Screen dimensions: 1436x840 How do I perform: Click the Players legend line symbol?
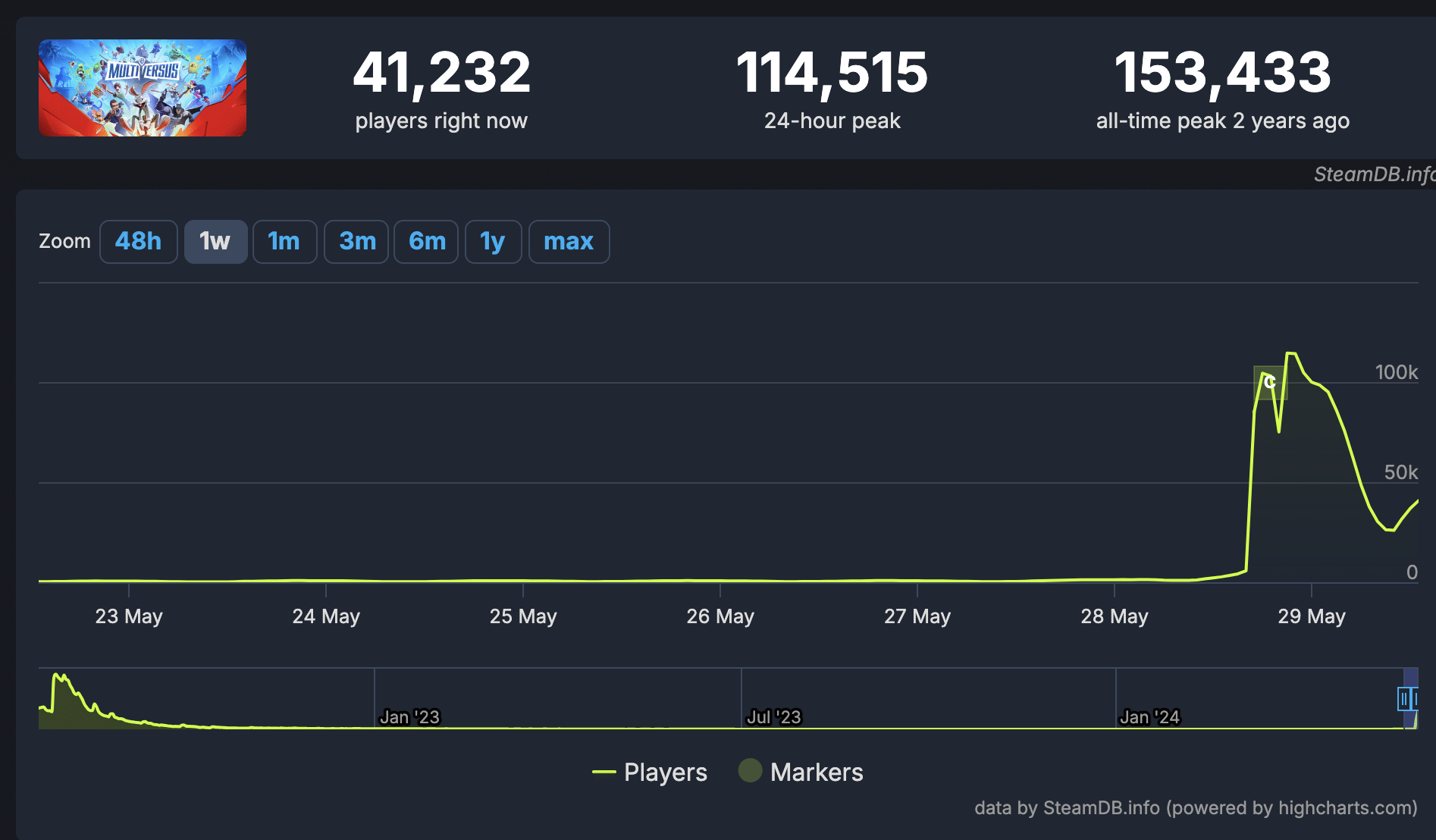[604, 773]
